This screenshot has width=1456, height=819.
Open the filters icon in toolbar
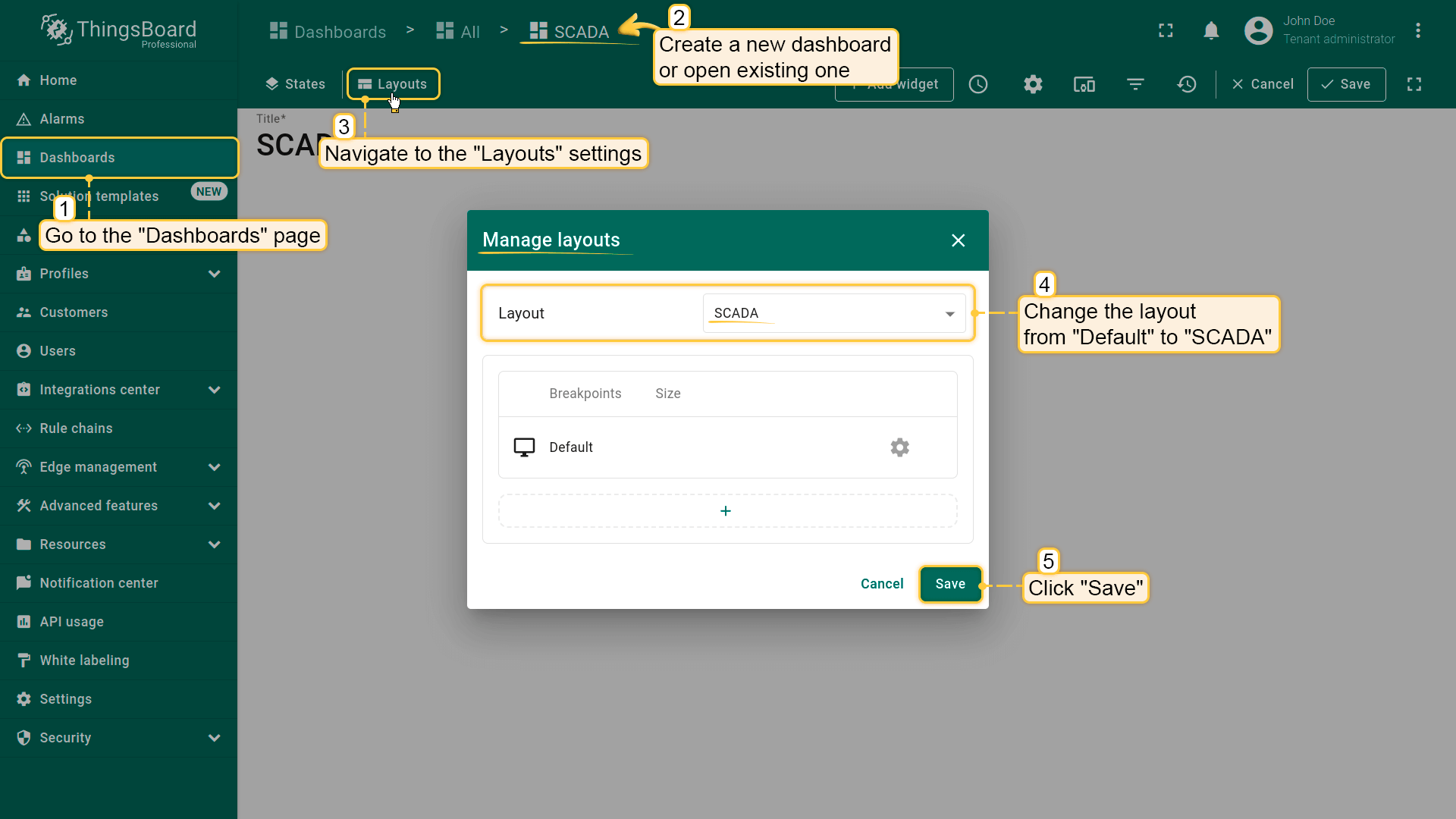point(1135,84)
